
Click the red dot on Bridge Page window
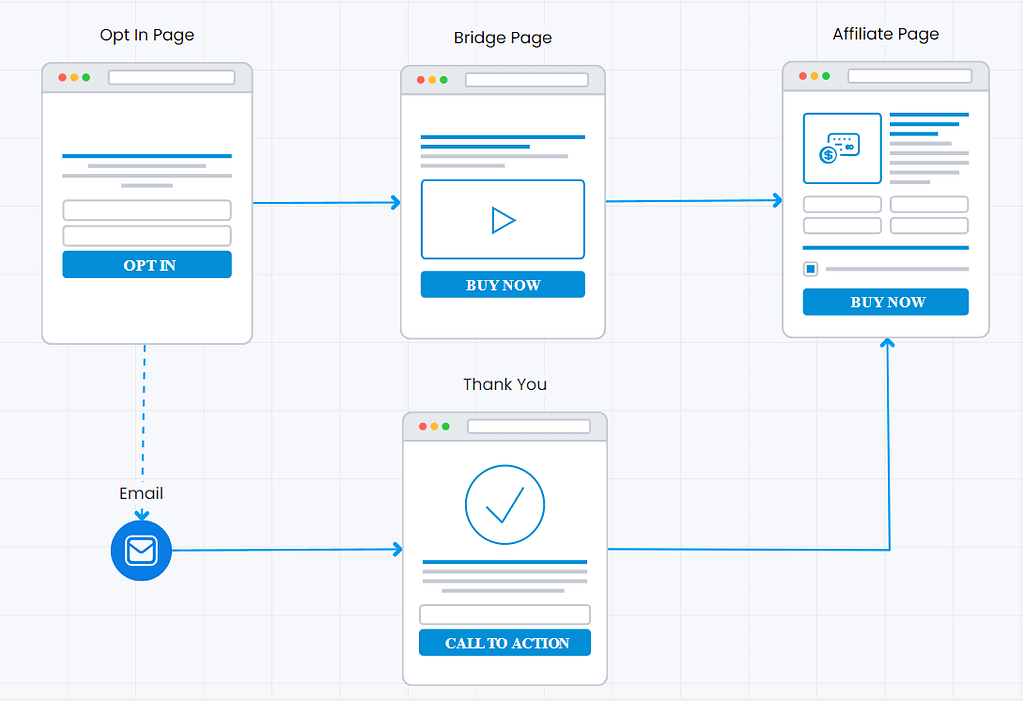pos(421,80)
